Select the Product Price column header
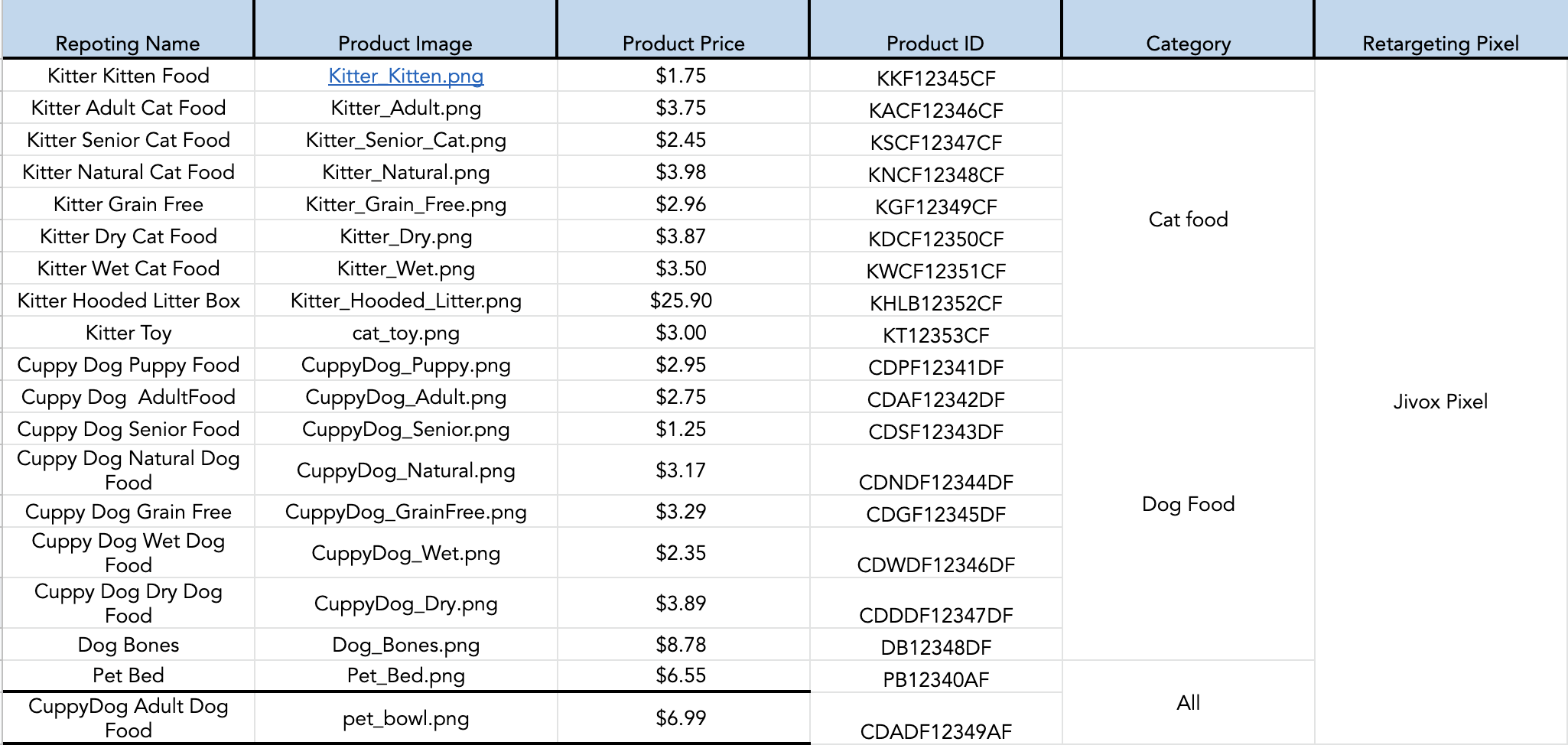 click(x=683, y=30)
